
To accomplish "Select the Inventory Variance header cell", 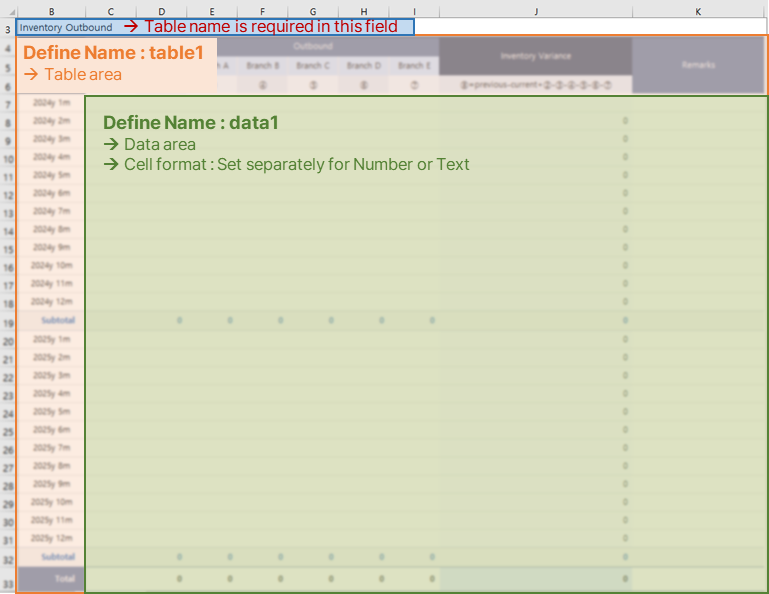I will (x=535, y=56).
